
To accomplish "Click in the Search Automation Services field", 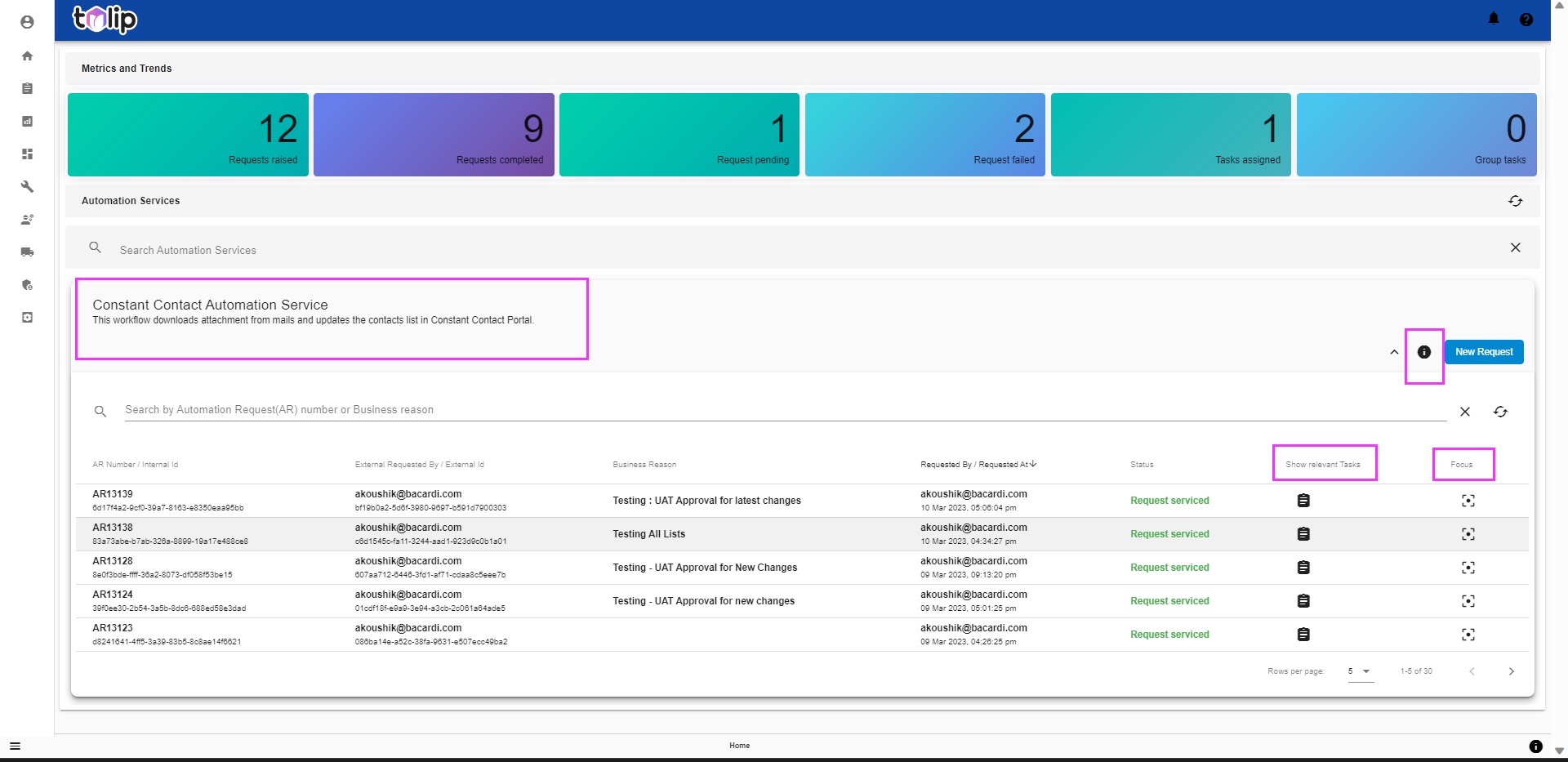I will pyautogui.click(x=804, y=250).
